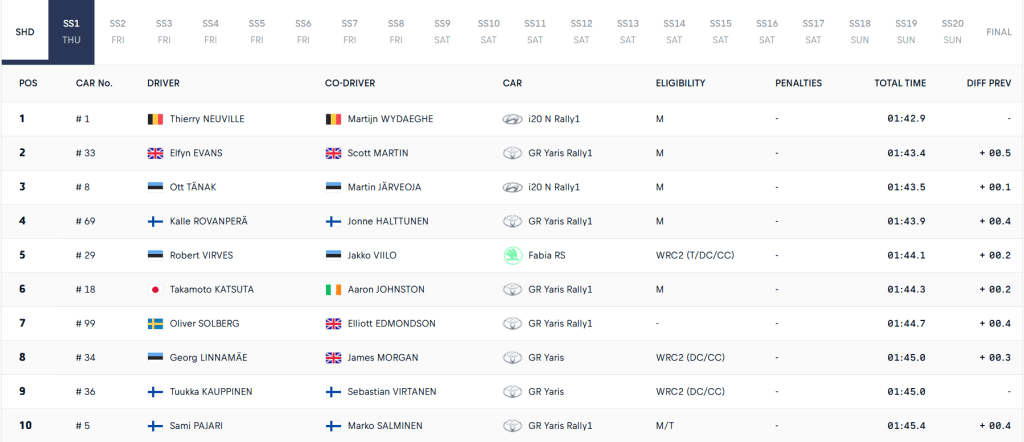Click driver name Kalle Rovanperä

coord(209,221)
